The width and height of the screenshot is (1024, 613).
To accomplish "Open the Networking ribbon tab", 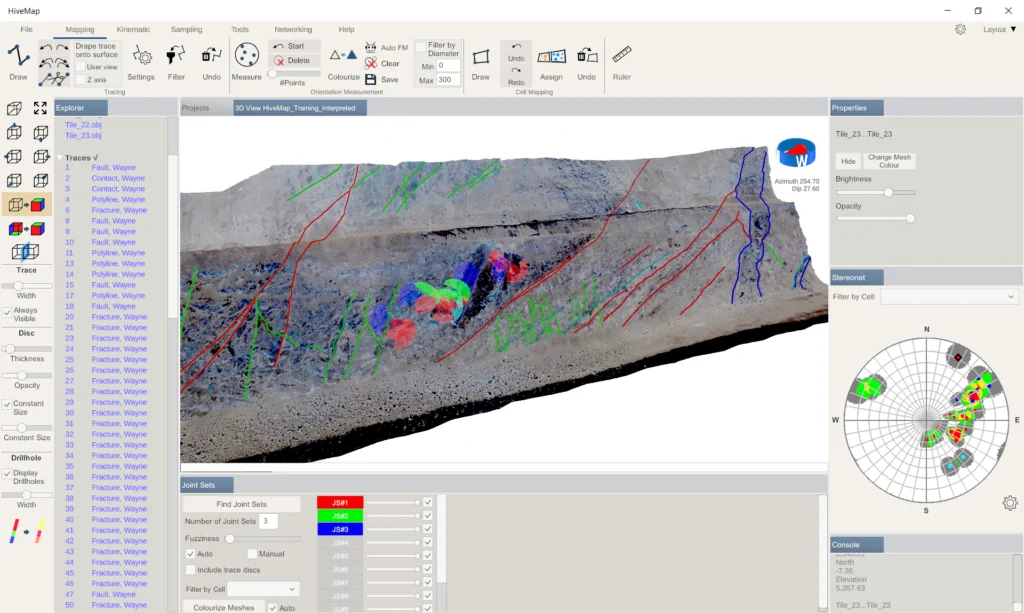I will point(293,29).
